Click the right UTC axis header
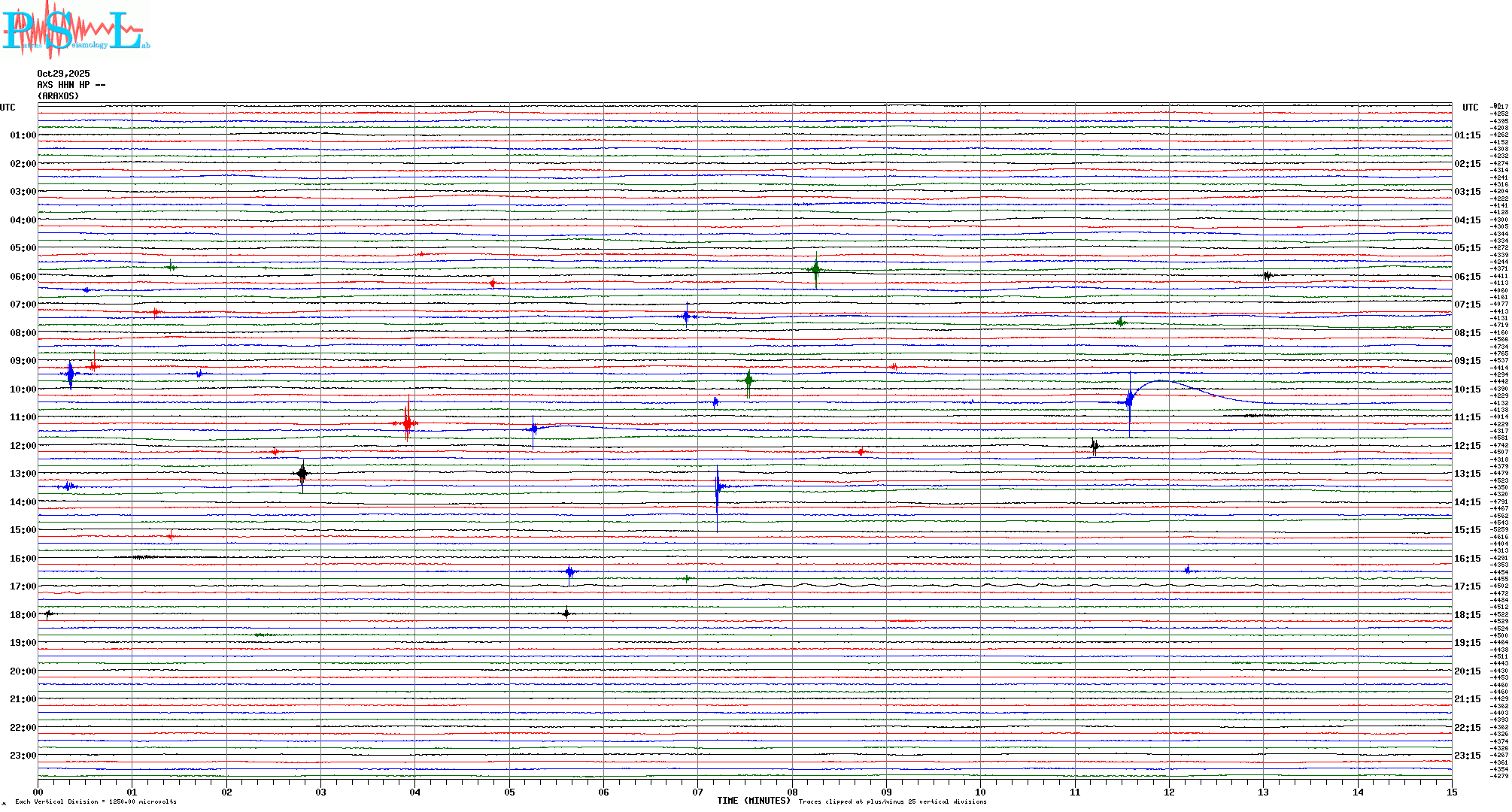Screen dimensions: 1512x812 (1470, 108)
